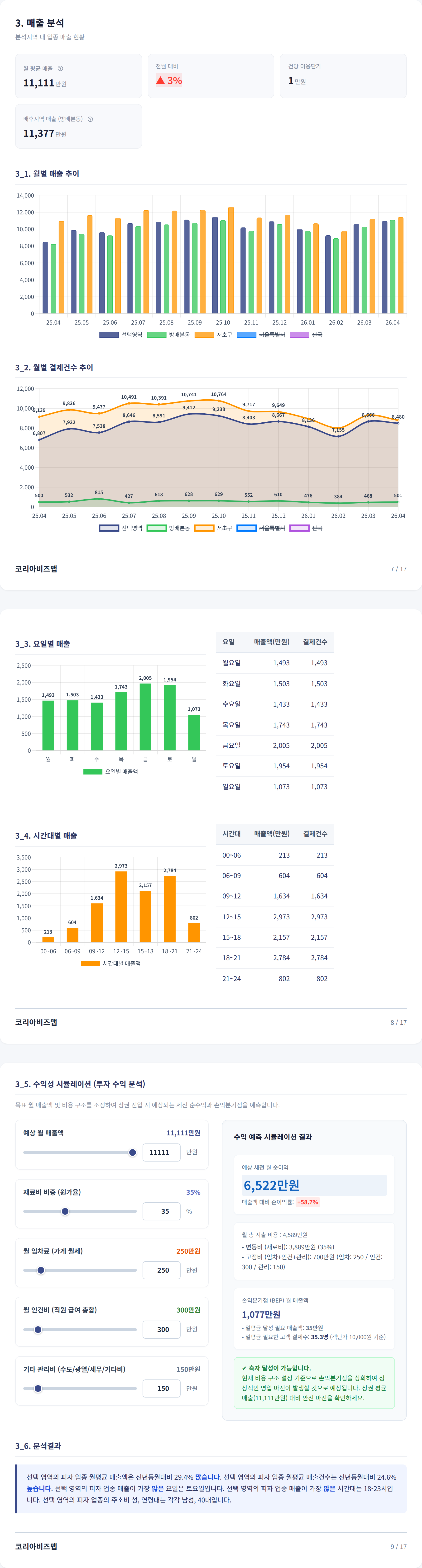This screenshot has height=1568, width=422.
Task: Click the 흑자 달성이 가능합니다 checkmark message
Action: coord(276,1368)
